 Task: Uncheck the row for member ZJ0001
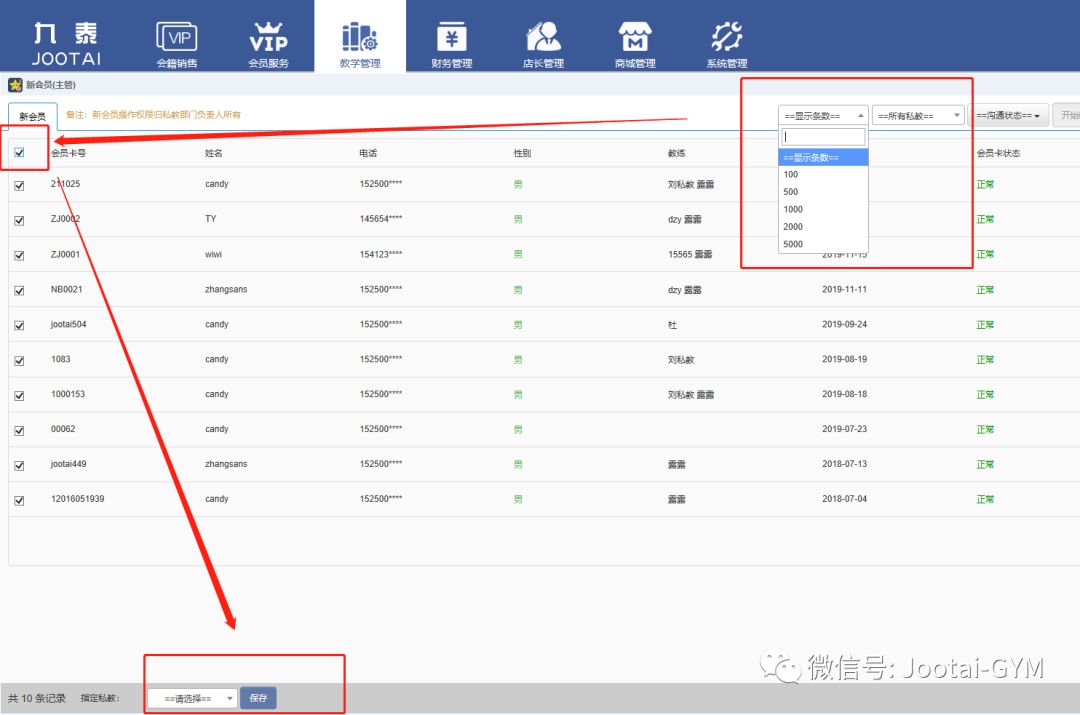(20, 254)
